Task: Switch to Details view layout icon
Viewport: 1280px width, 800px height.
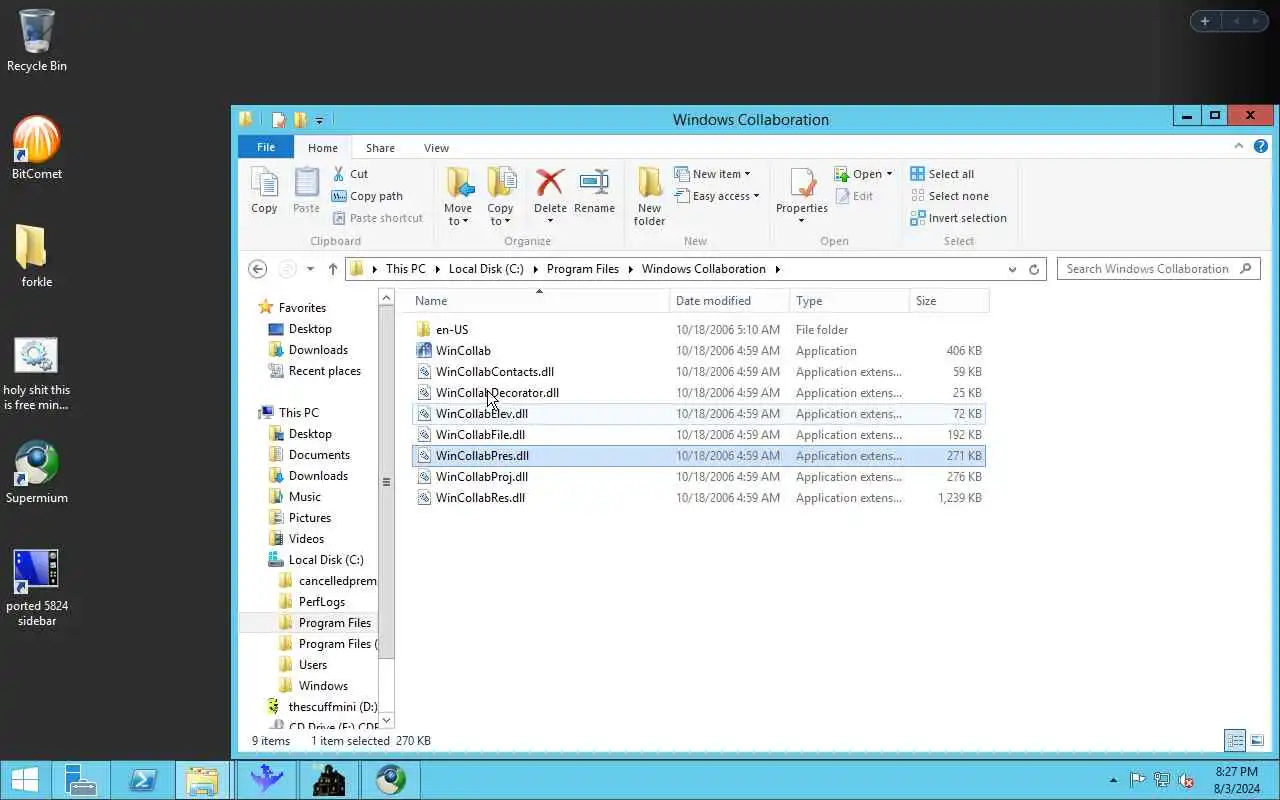Action: click(x=1235, y=741)
